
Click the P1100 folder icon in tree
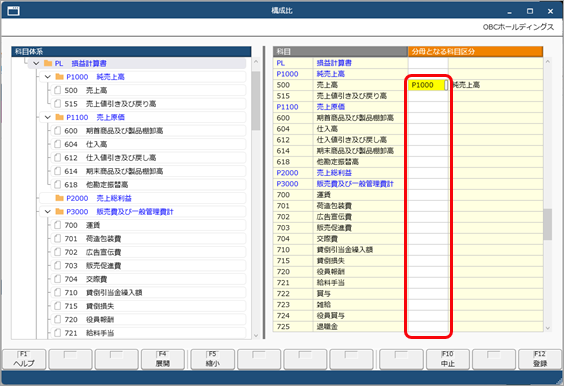59,117
